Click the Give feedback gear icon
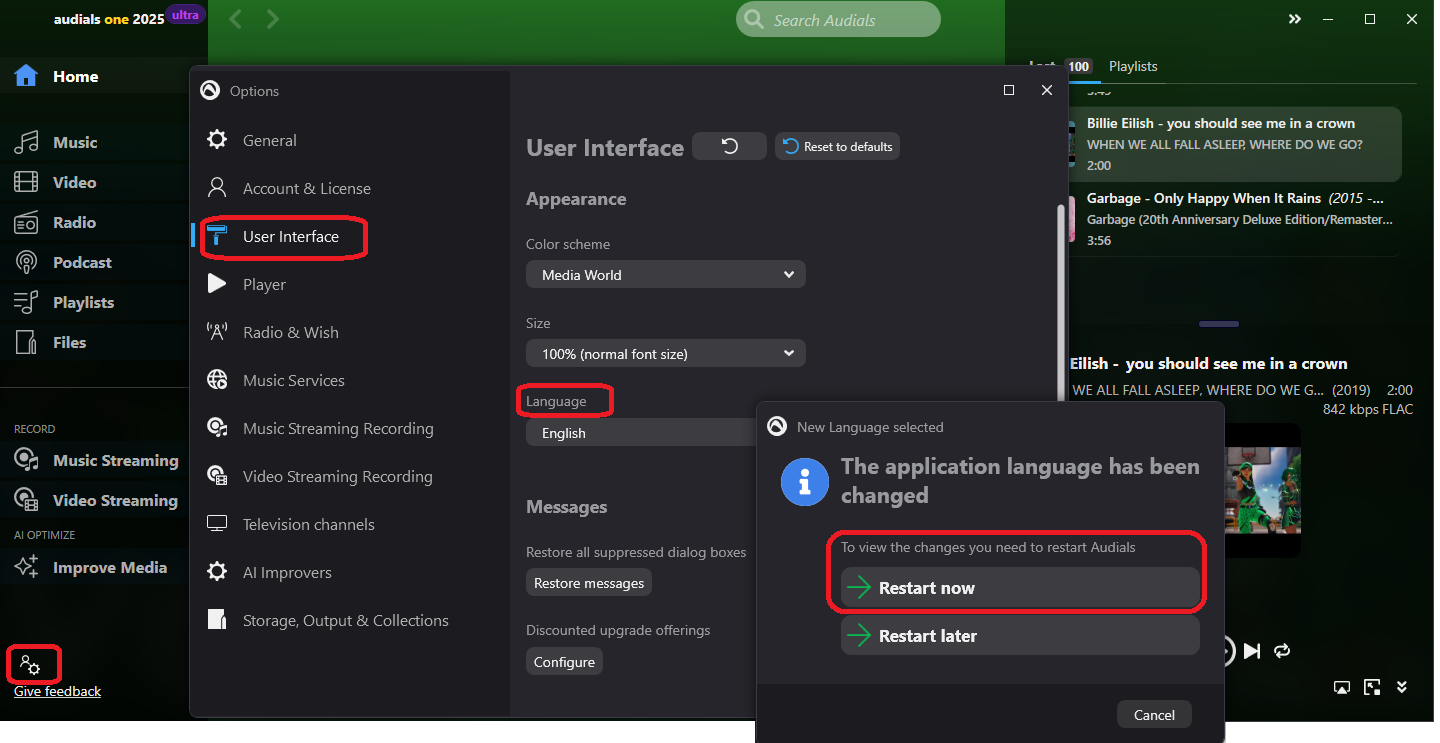The width and height of the screenshot is (1440, 743). coord(33,663)
